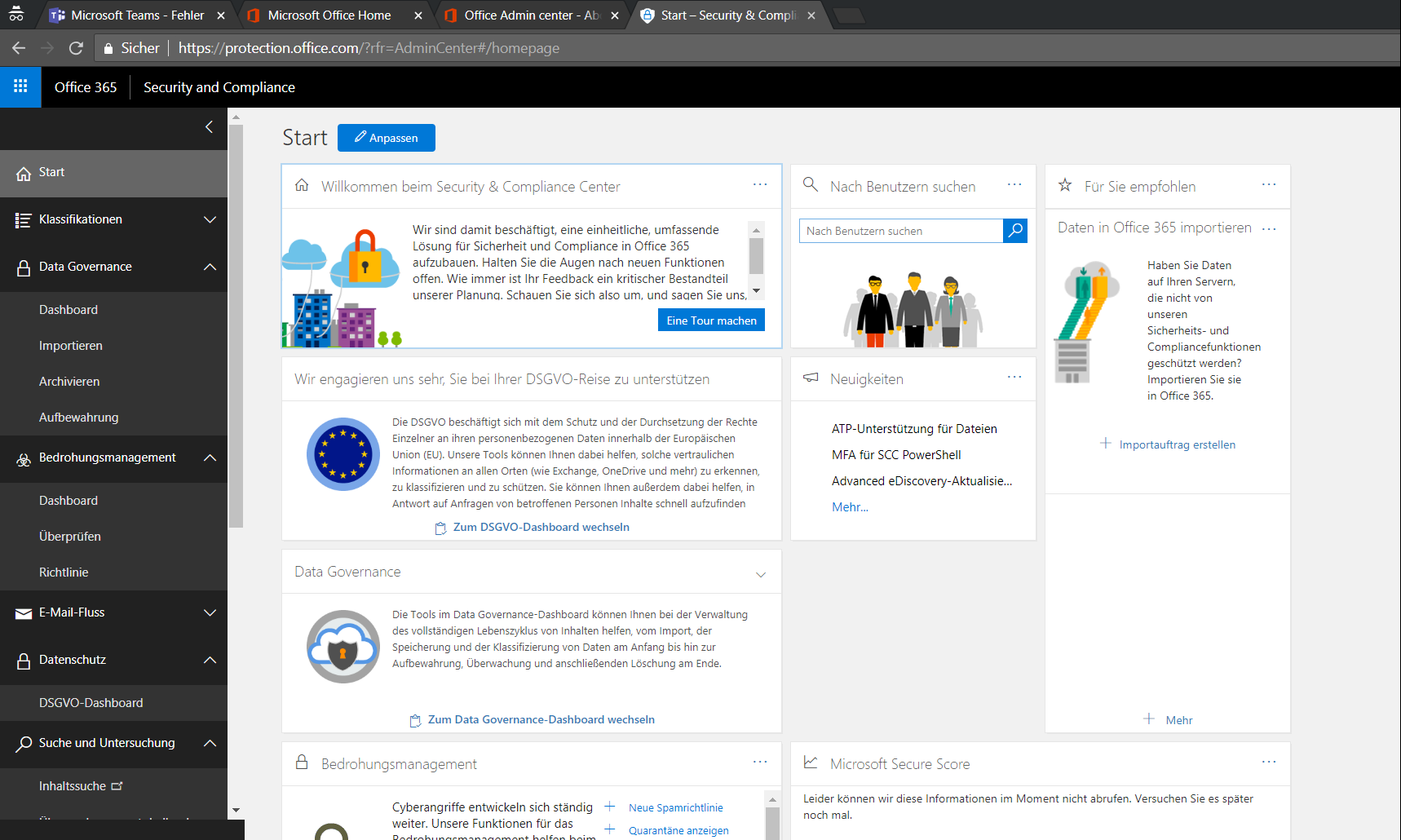Collapse the Suche und Untersuchung chevron
This screenshot has width=1401, height=840.
click(x=210, y=743)
